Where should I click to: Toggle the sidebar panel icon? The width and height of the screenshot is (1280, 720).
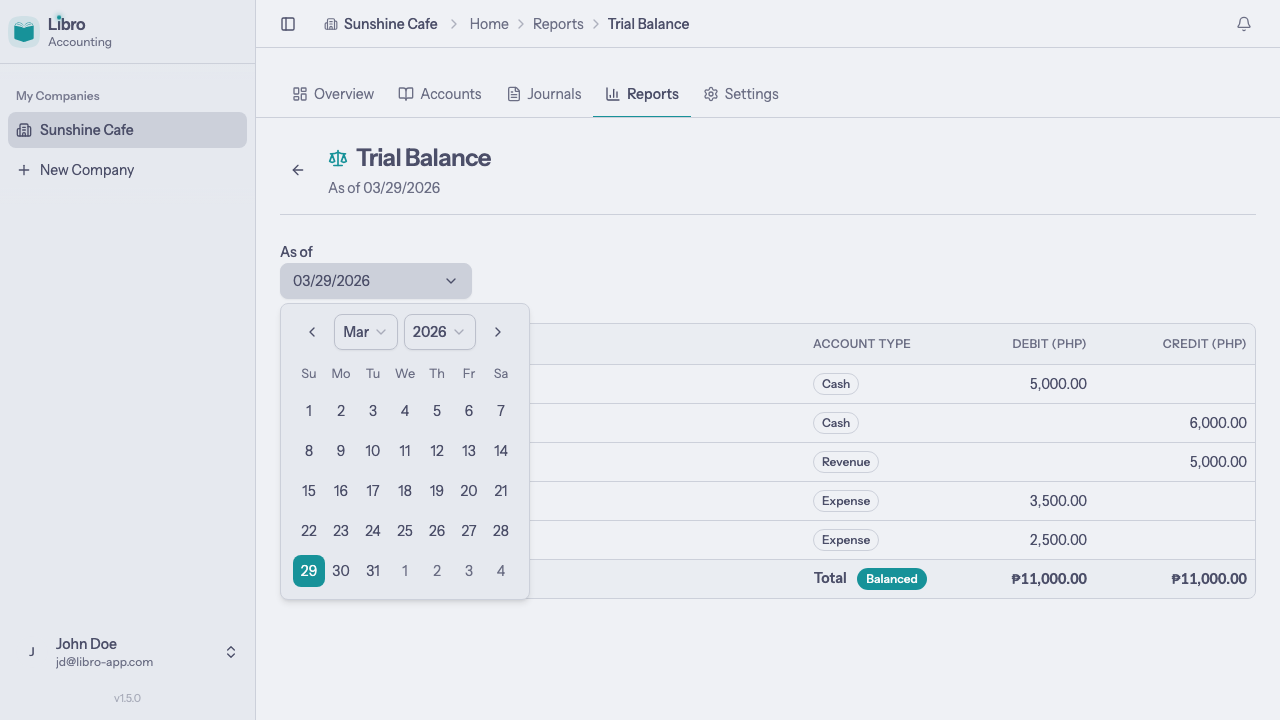[288, 24]
